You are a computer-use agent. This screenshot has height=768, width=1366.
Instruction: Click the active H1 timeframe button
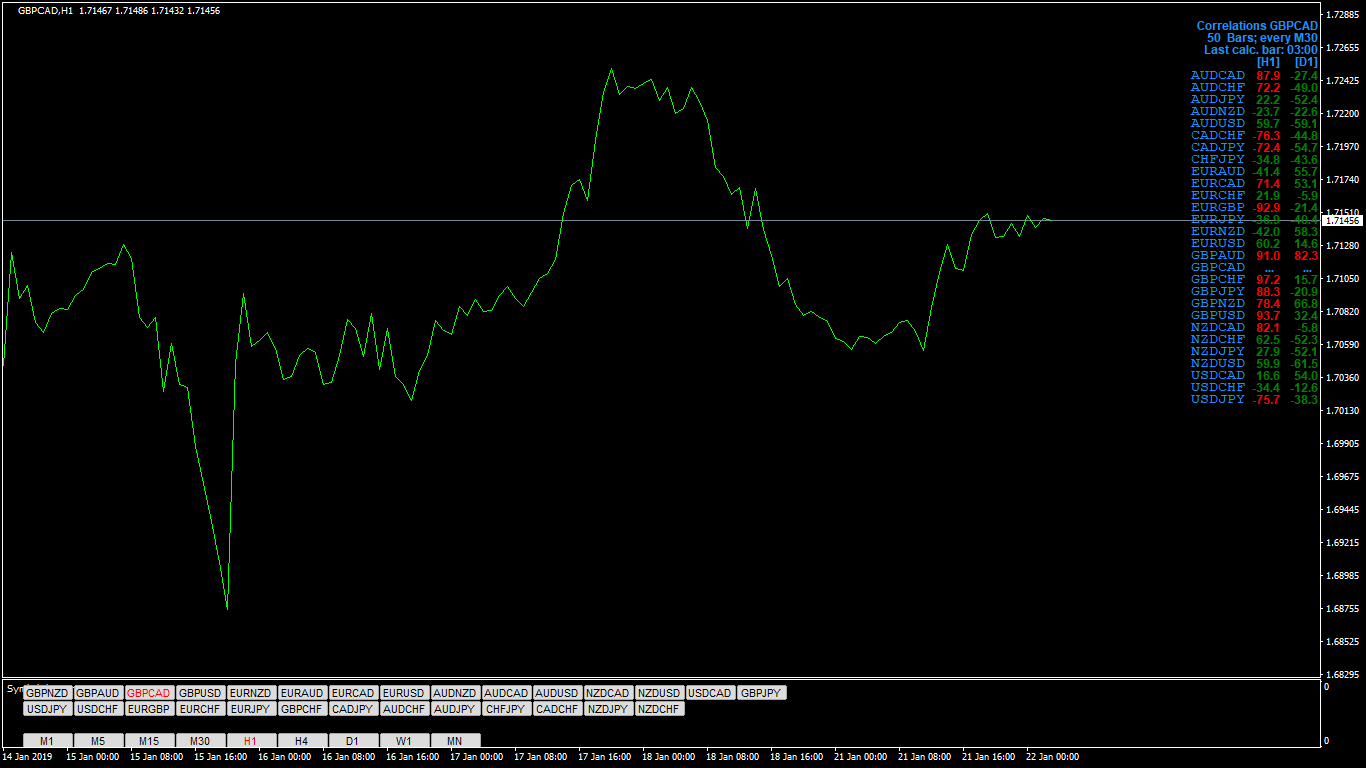[x=252, y=741]
